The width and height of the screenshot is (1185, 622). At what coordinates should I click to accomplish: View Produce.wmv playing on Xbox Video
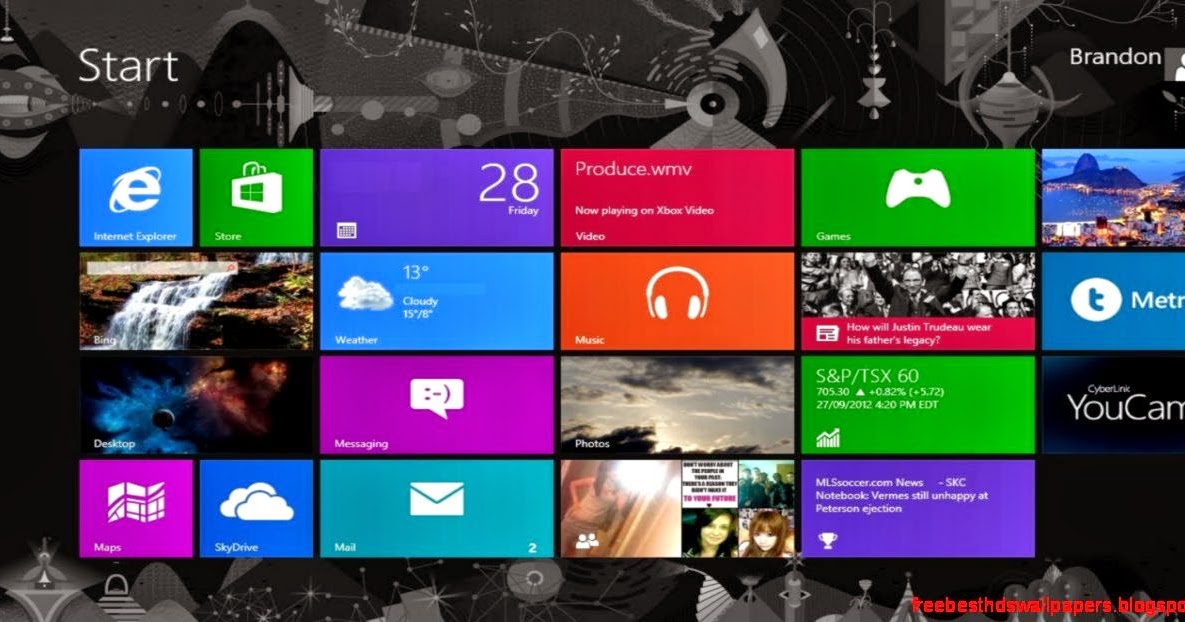coord(676,197)
